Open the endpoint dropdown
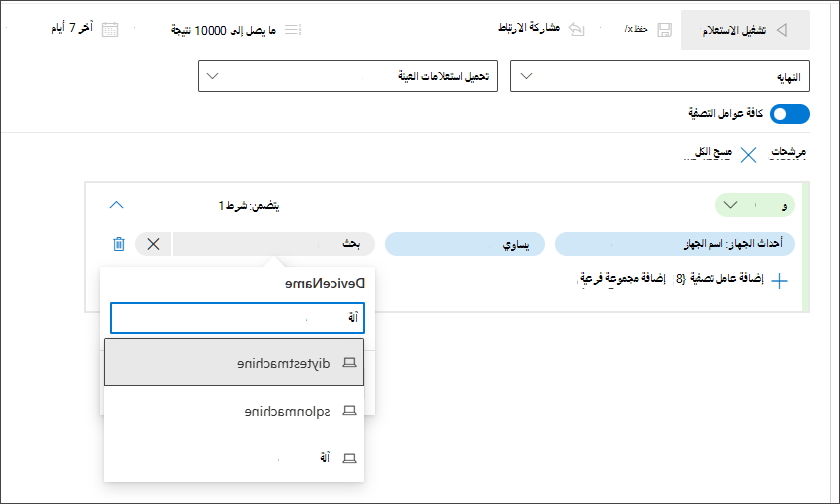The image size is (840, 504). tap(659, 76)
